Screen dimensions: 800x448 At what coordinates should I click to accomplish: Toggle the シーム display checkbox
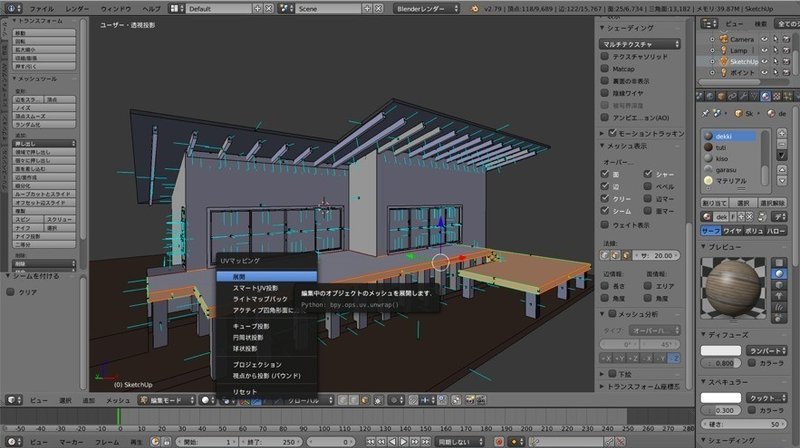[x=605, y=210]
